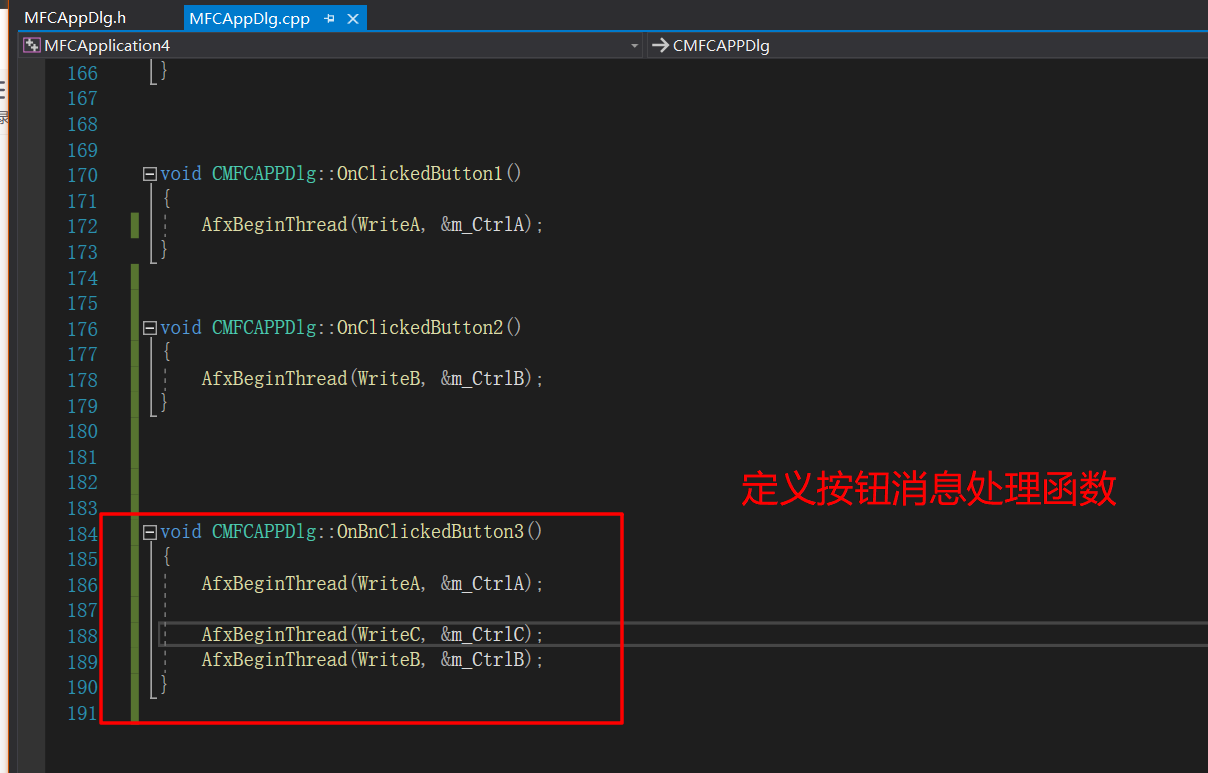Click line number 191
Screen dimensions: 1208x773
coord(82,713)
